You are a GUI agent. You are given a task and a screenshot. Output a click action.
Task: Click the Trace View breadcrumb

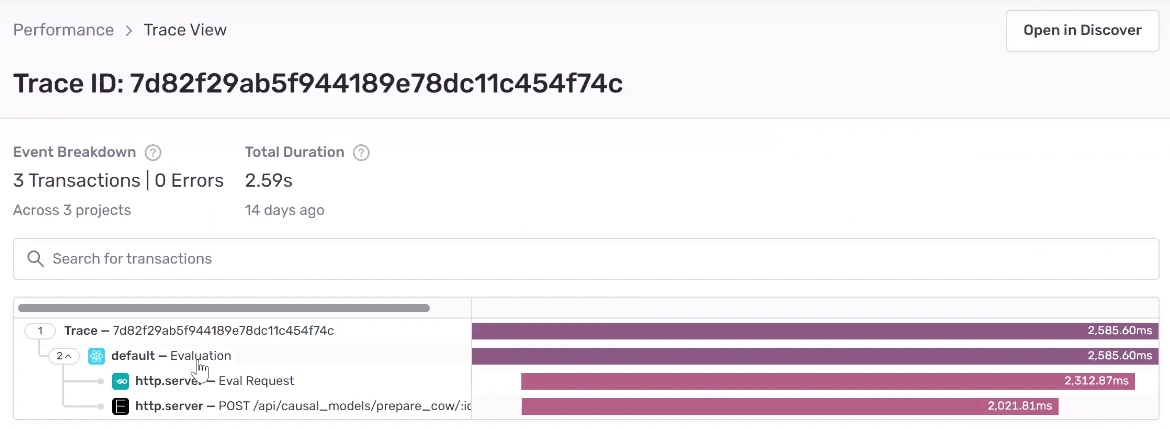click(185, 30)
